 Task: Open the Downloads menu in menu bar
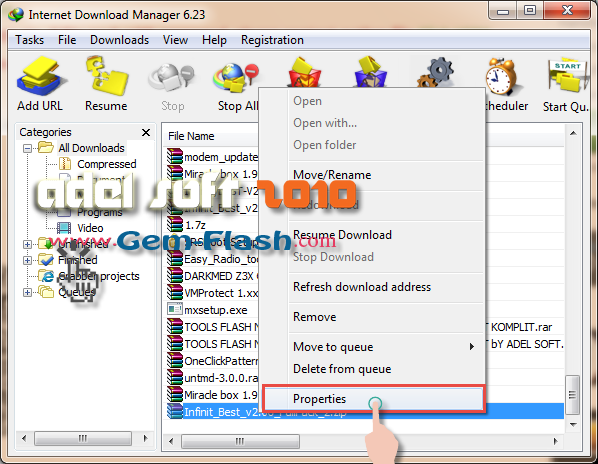[119, 40]
